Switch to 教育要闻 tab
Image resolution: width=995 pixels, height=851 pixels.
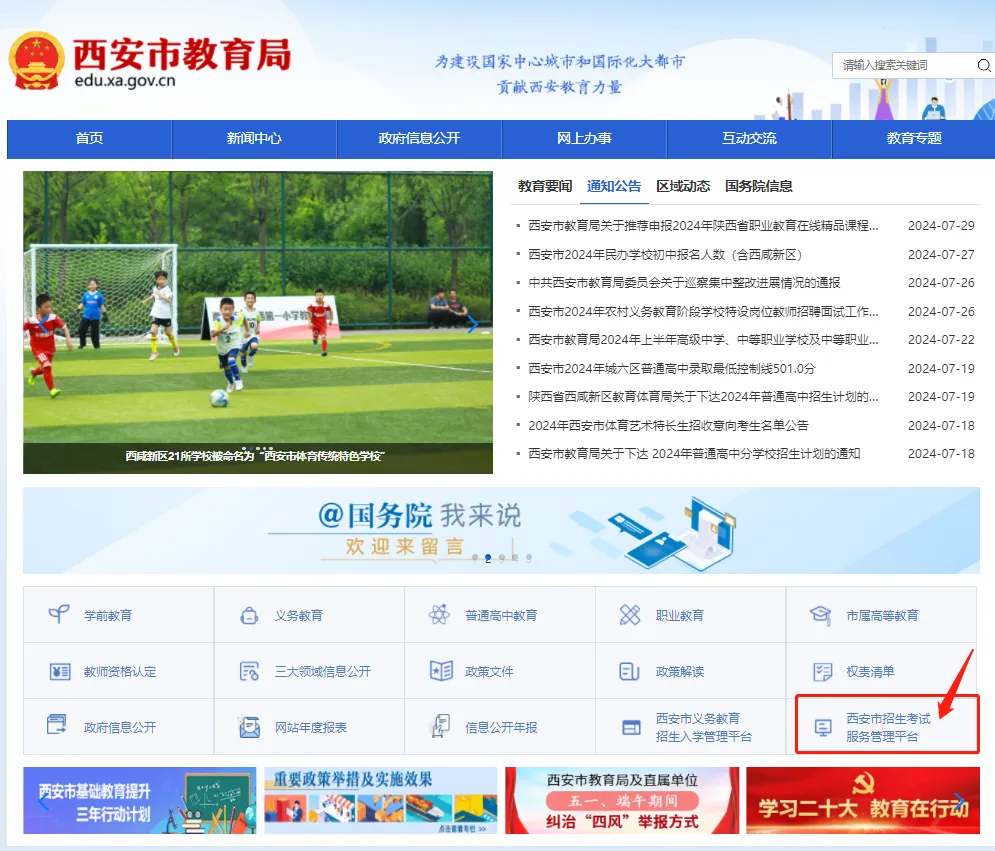pyautogui.click(x=545, y=186)
